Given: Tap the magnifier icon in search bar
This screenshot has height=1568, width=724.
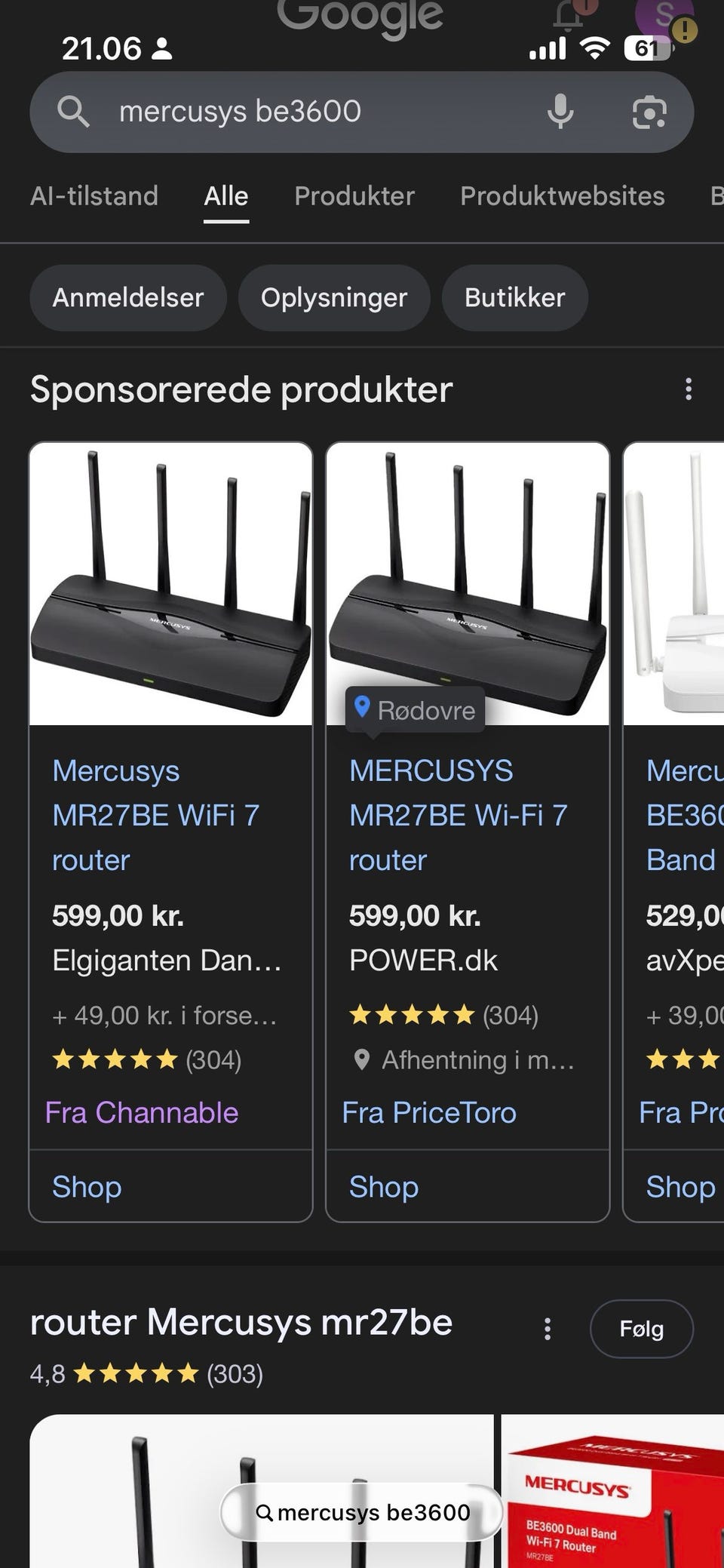Looking at the screenshot, I should tap(73, 112).
